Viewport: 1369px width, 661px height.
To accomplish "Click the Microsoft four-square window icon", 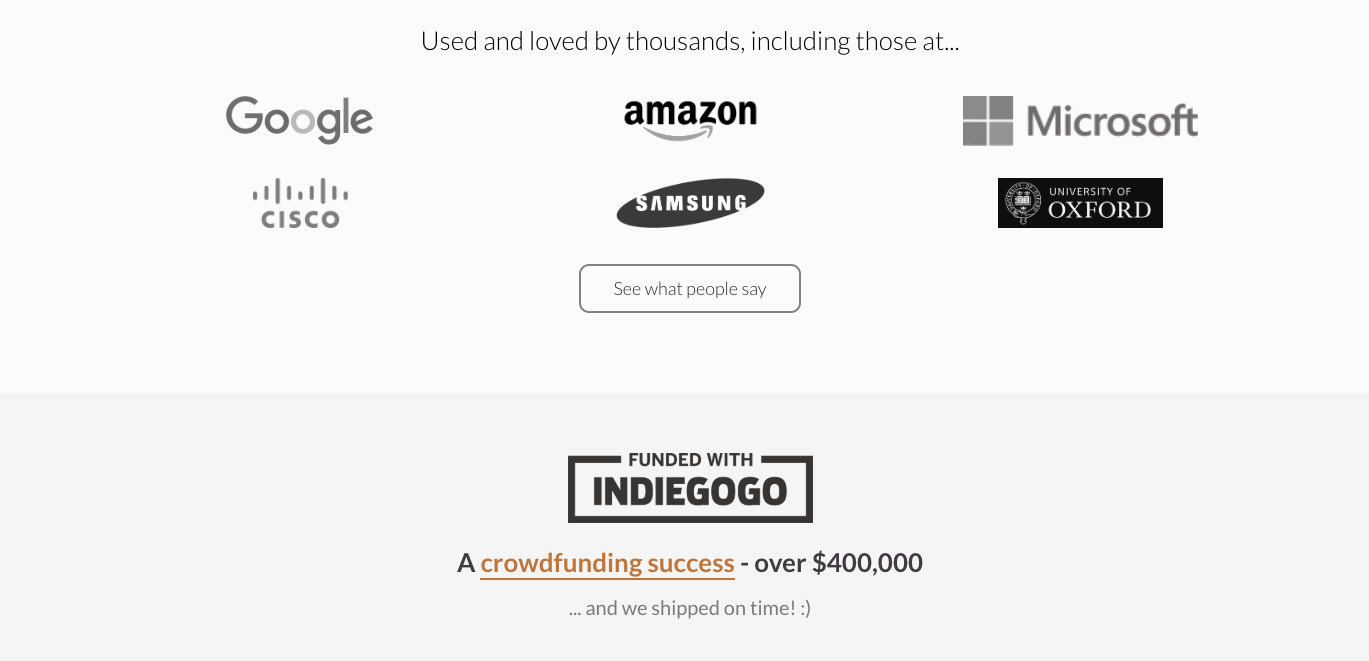I will point(988,120).
